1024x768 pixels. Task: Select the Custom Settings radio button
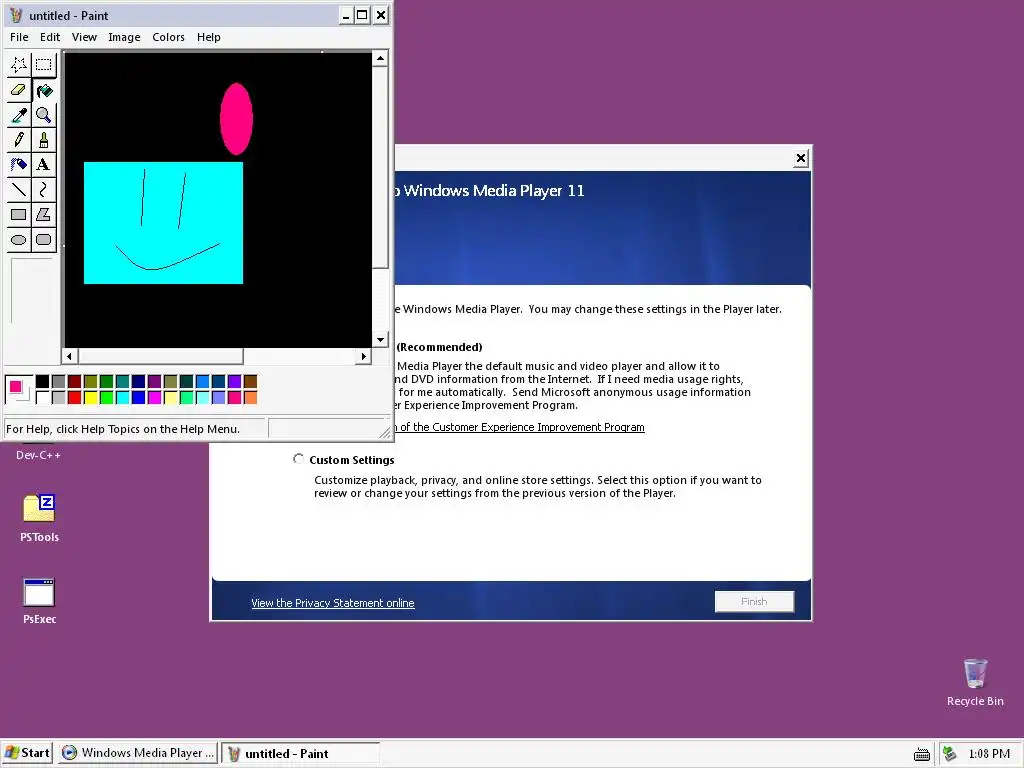[x=298, y=459]
